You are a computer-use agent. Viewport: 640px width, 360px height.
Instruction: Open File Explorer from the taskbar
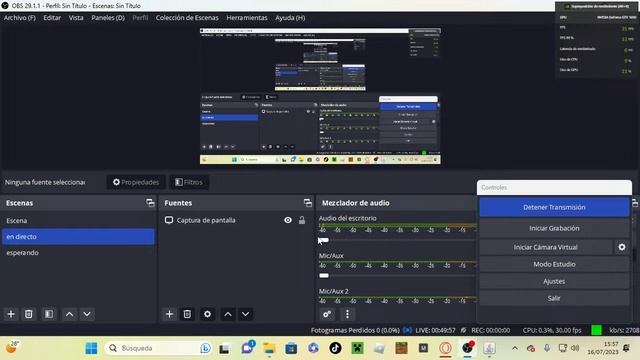[x=269, y=348]
